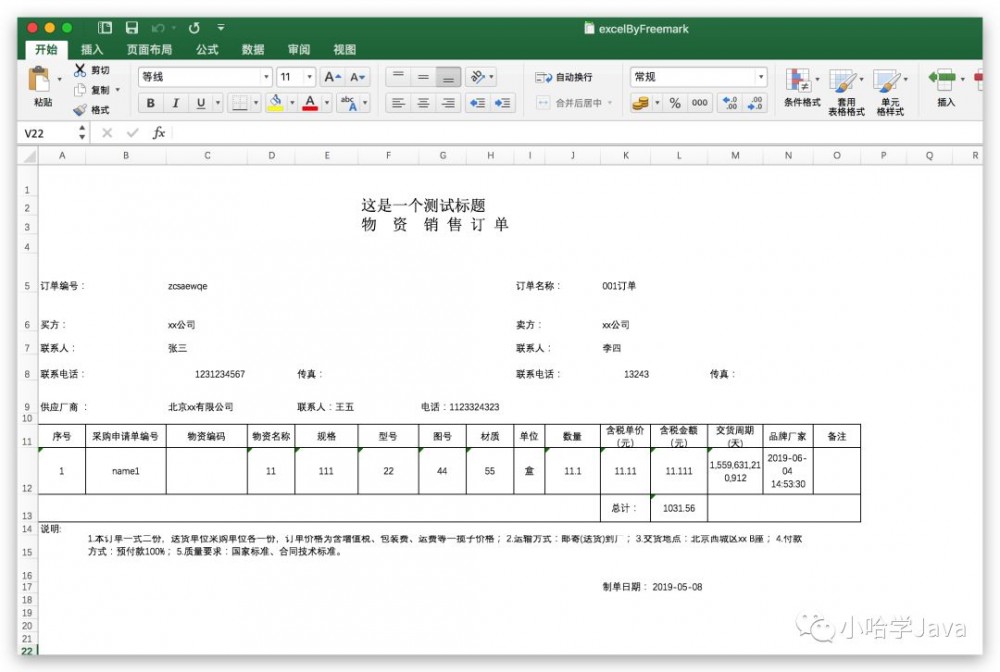The width and height of the screenshot is (1000, 672).
Task: Click the 剪切 cut scissors icon
Action: point(80,70)
